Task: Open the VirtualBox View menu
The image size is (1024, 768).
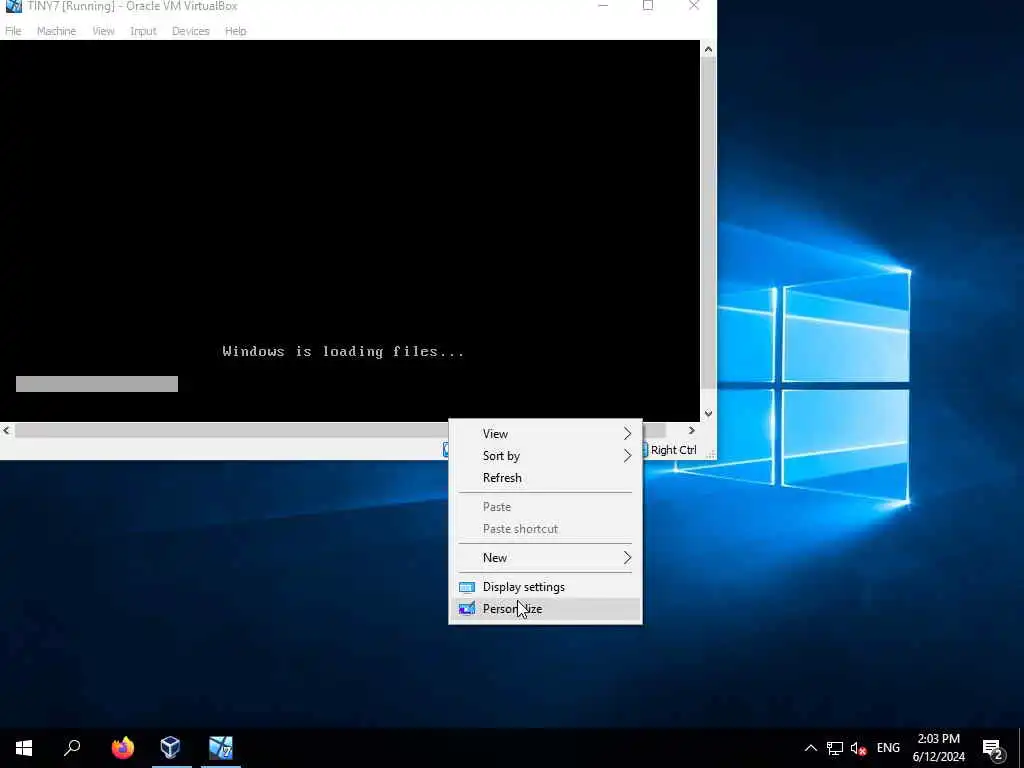Action: click(103, 31)
